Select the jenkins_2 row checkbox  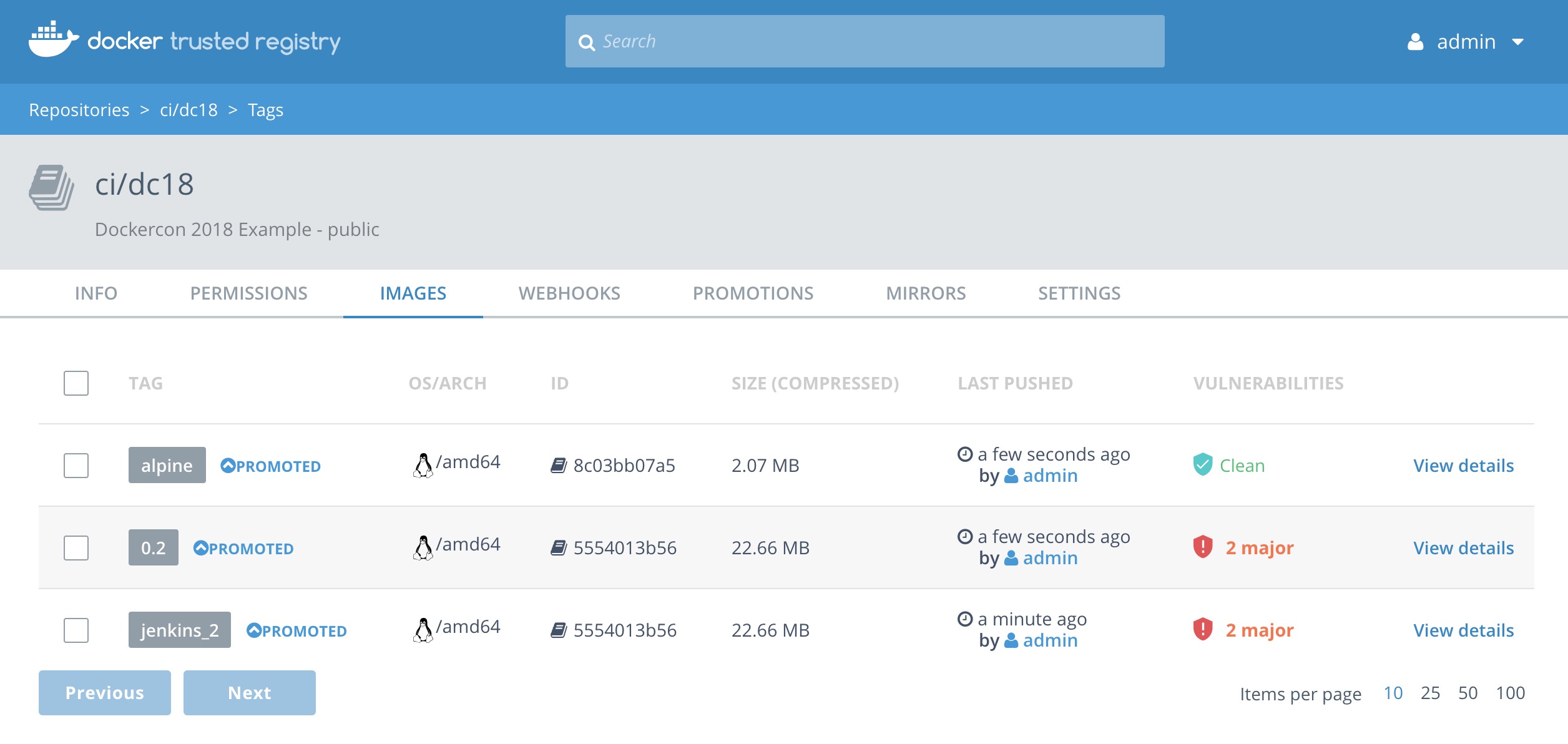76,630
